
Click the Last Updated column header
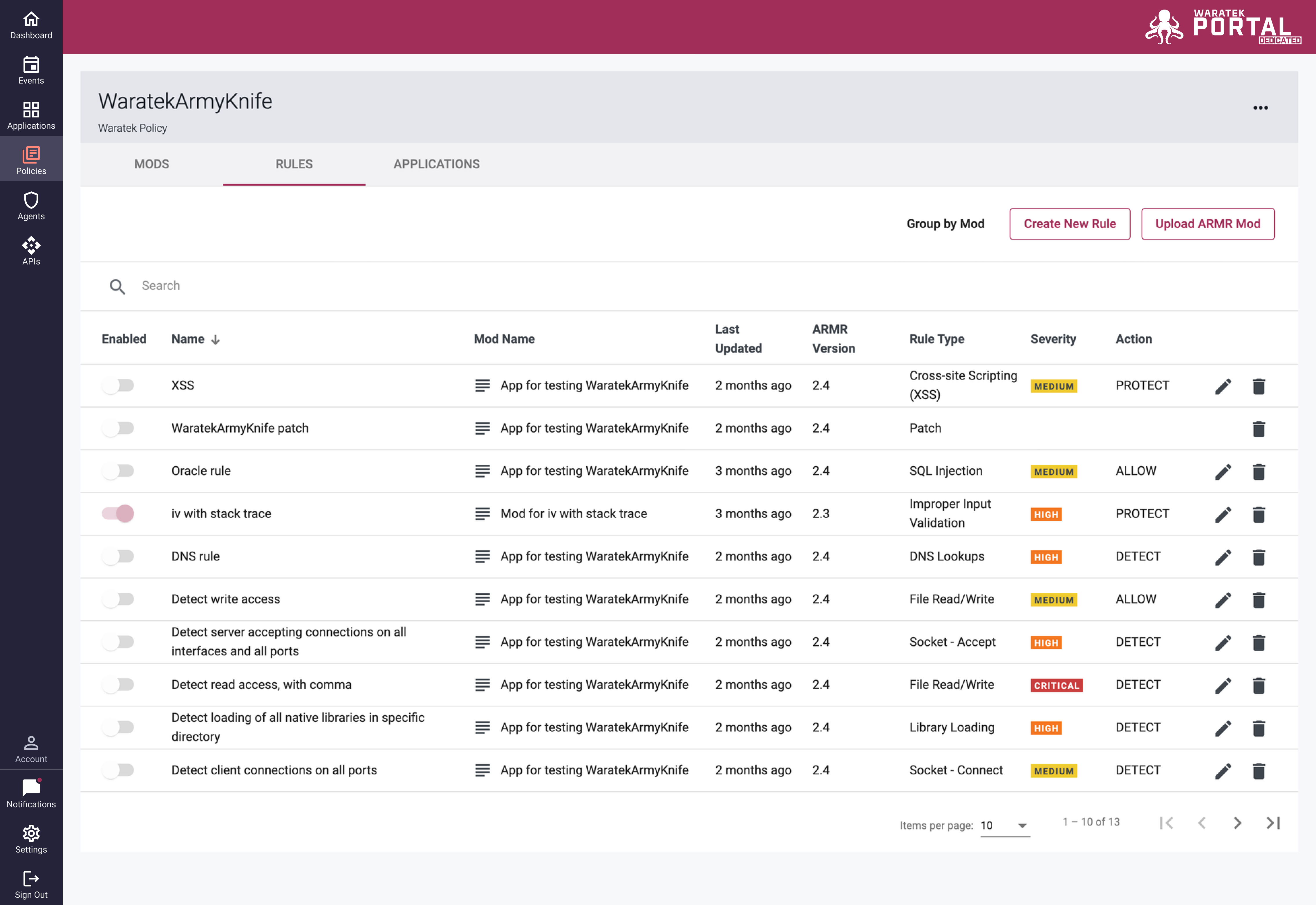pos(738,339)
